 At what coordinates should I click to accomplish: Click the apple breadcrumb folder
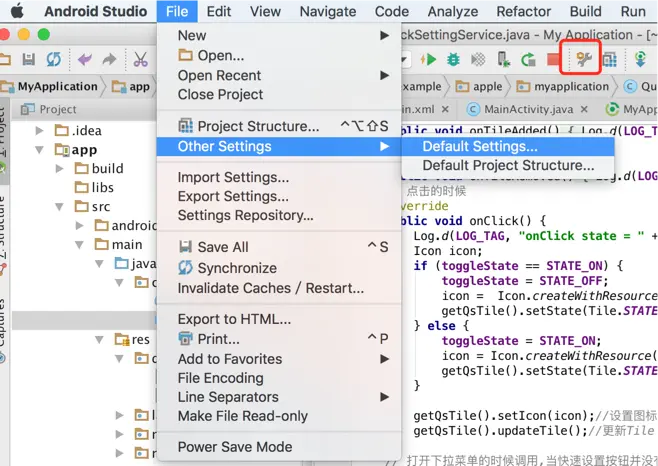click(x=479, y=86)
